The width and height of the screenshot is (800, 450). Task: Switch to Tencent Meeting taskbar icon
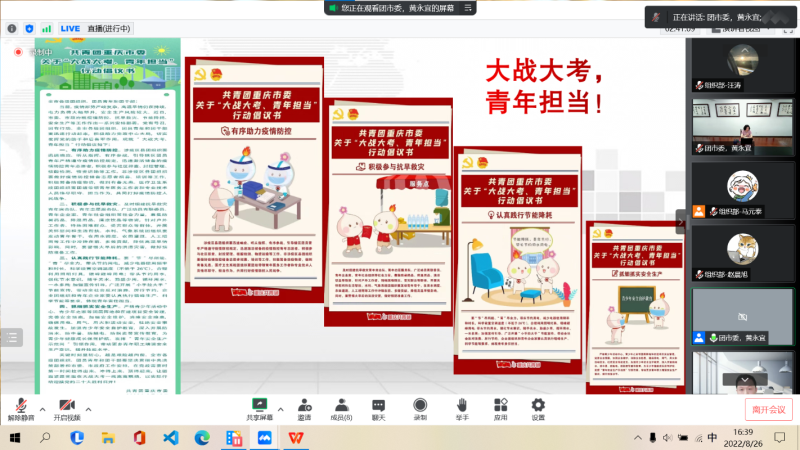point(265,438)
